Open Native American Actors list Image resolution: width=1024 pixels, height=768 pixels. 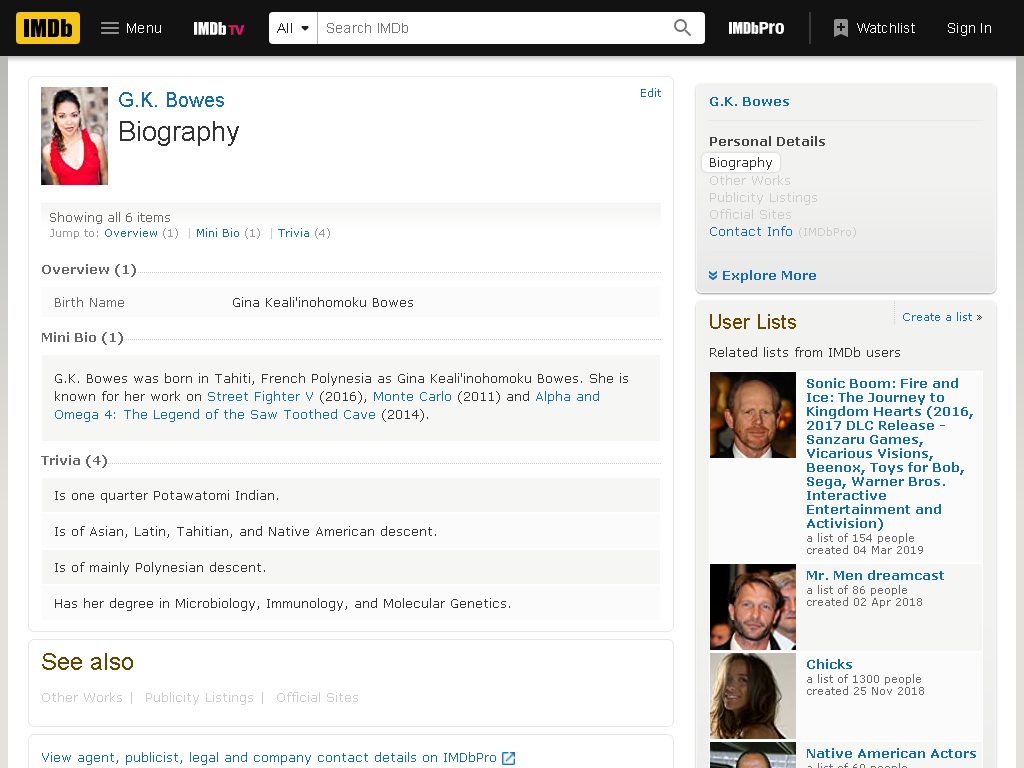(891, 753)
